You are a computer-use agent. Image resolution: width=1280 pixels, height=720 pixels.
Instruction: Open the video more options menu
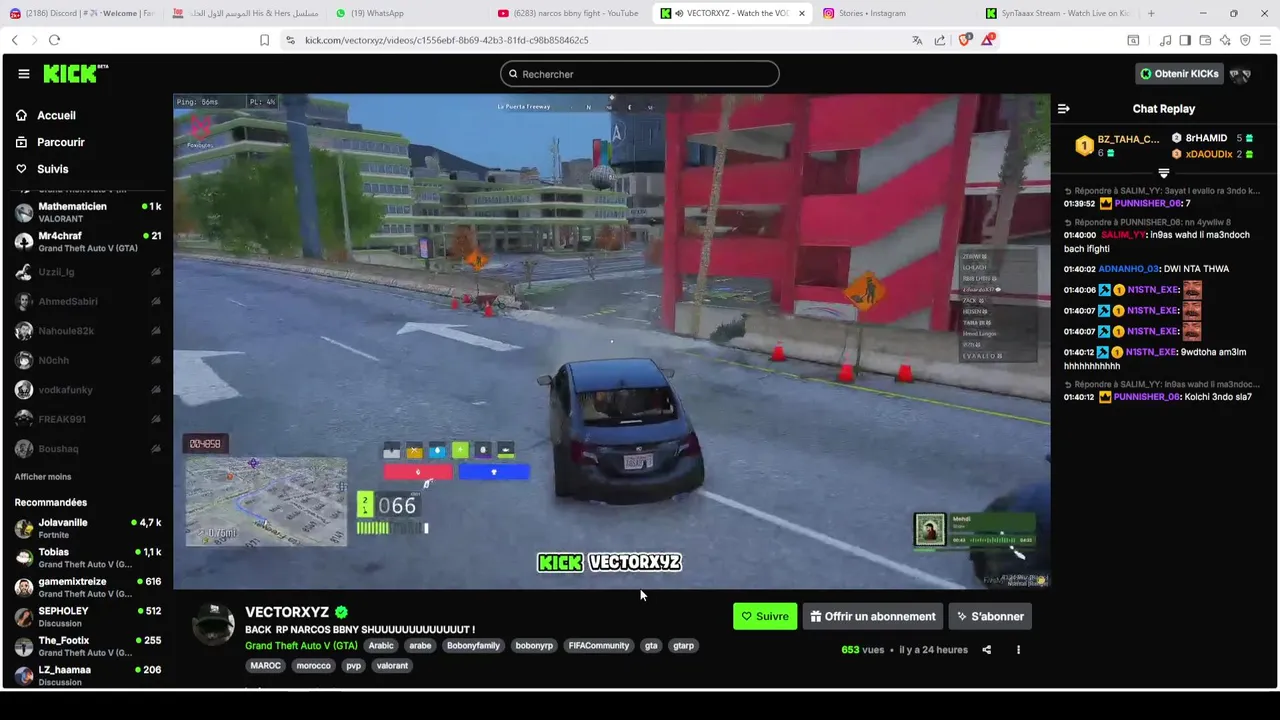click(x=1018, y=650)
